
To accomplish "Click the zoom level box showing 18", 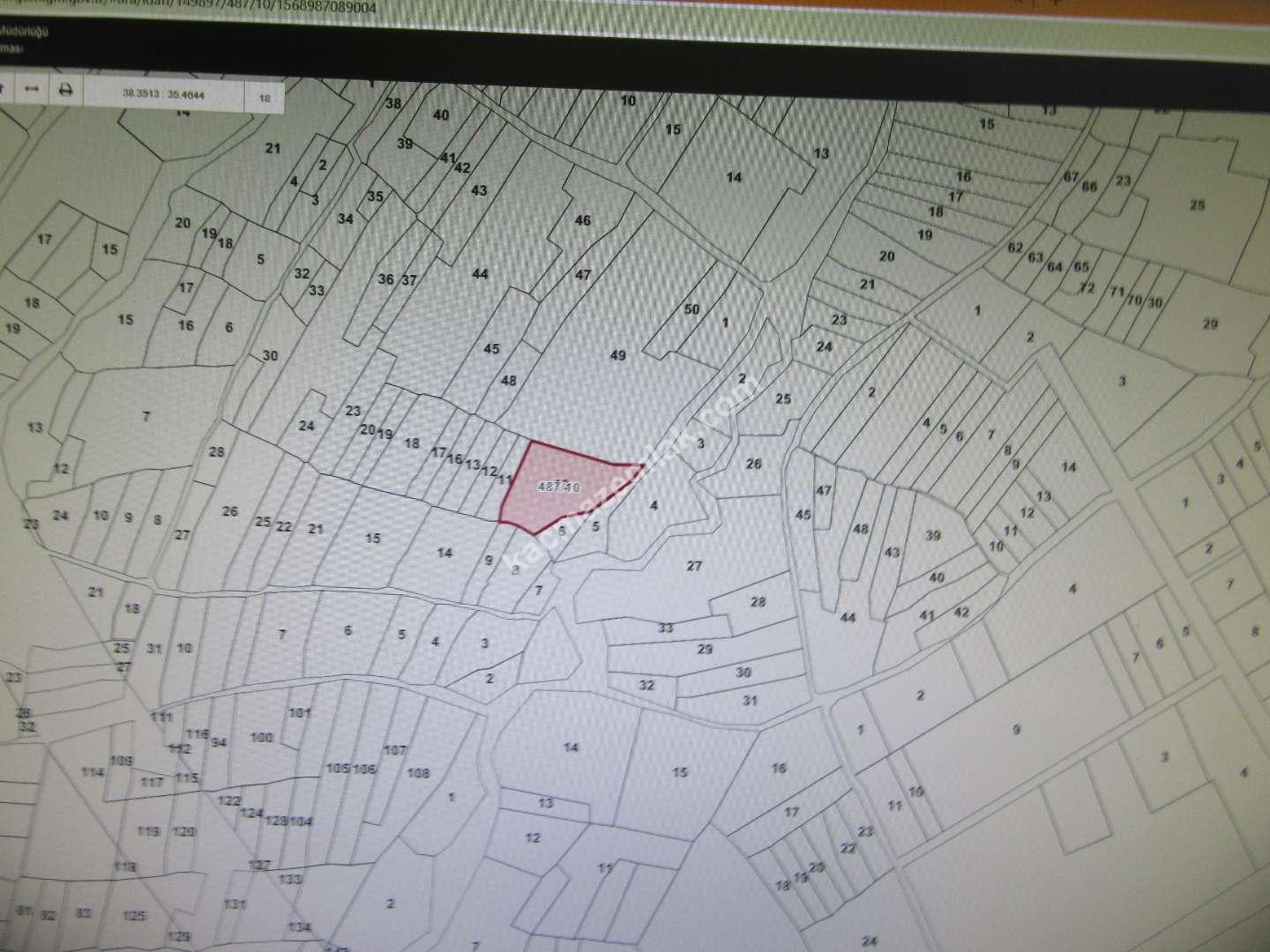I will [x=265, y=99].
